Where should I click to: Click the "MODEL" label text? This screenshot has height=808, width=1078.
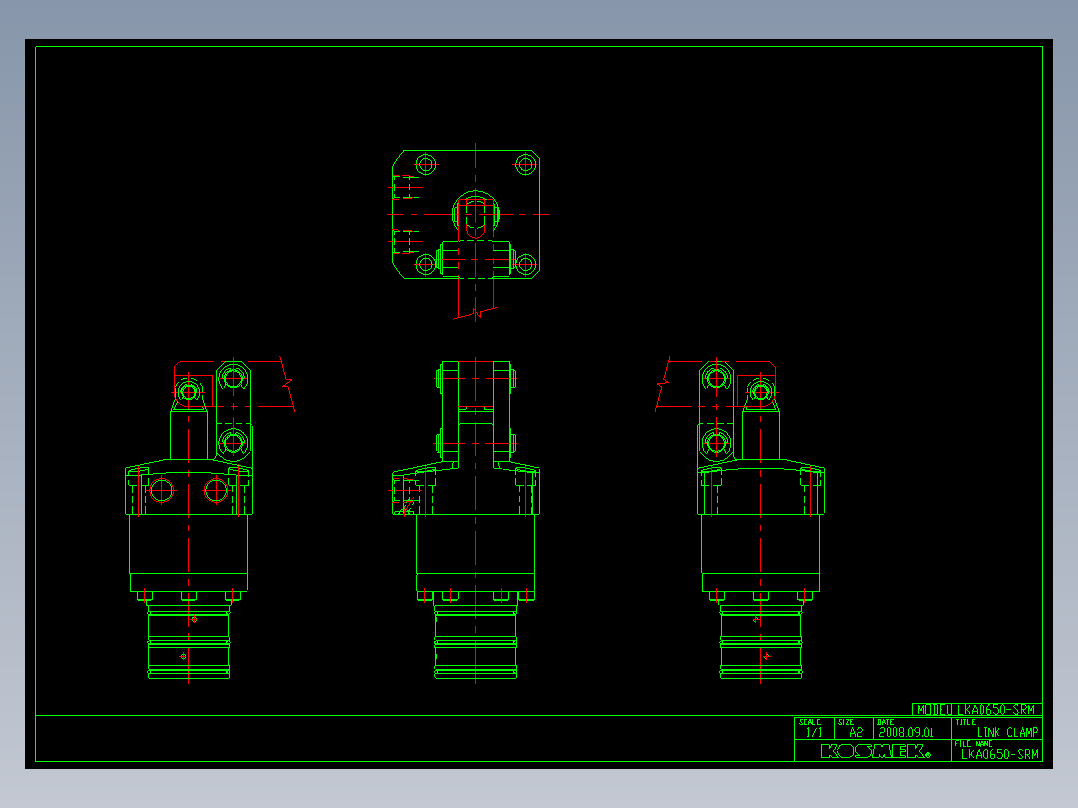[934, 710]
